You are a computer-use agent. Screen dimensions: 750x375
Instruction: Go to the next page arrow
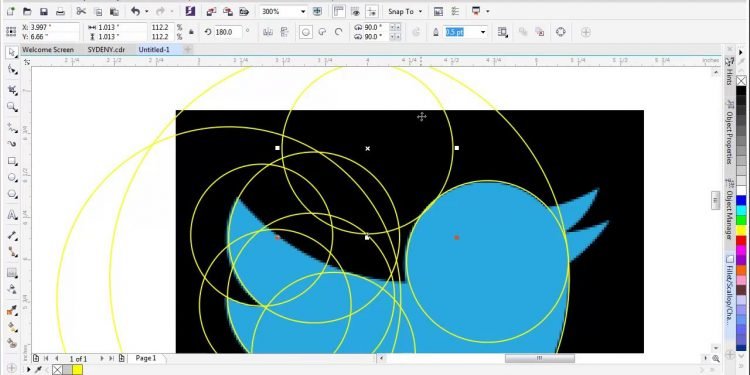pos(102,358)
